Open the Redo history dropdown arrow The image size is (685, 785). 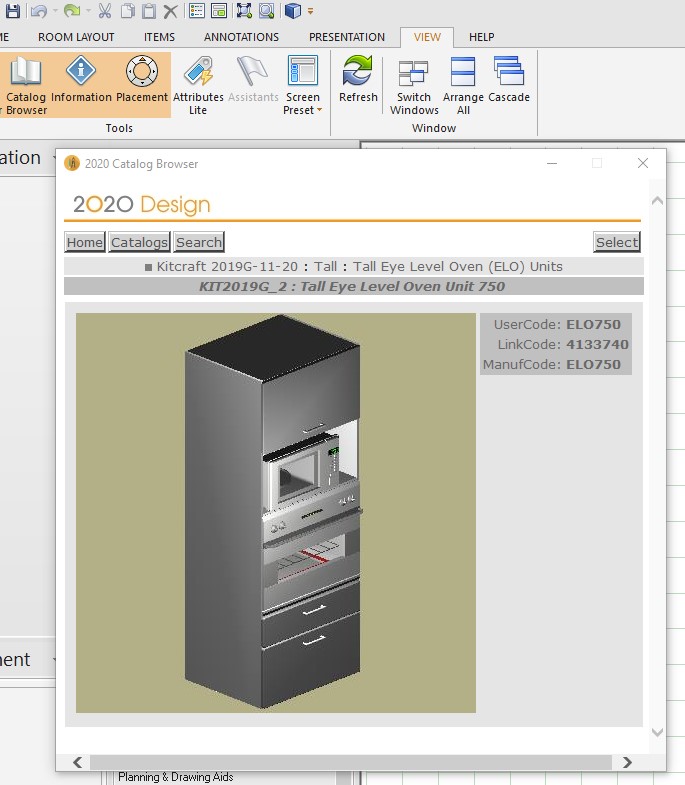(88, 11)
